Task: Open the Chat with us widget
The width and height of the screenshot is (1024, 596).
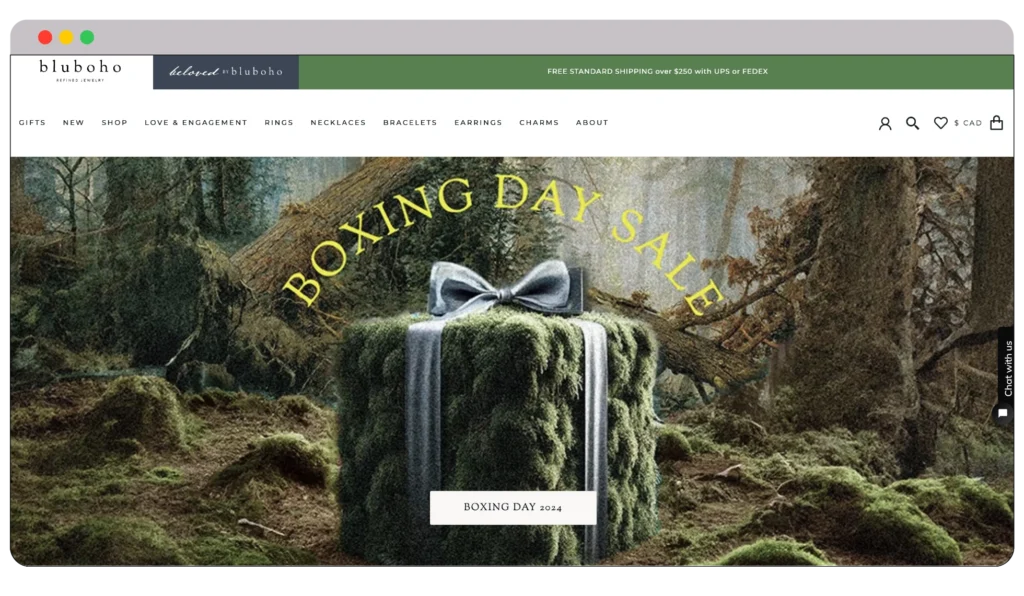Action: click(1007, 368)
